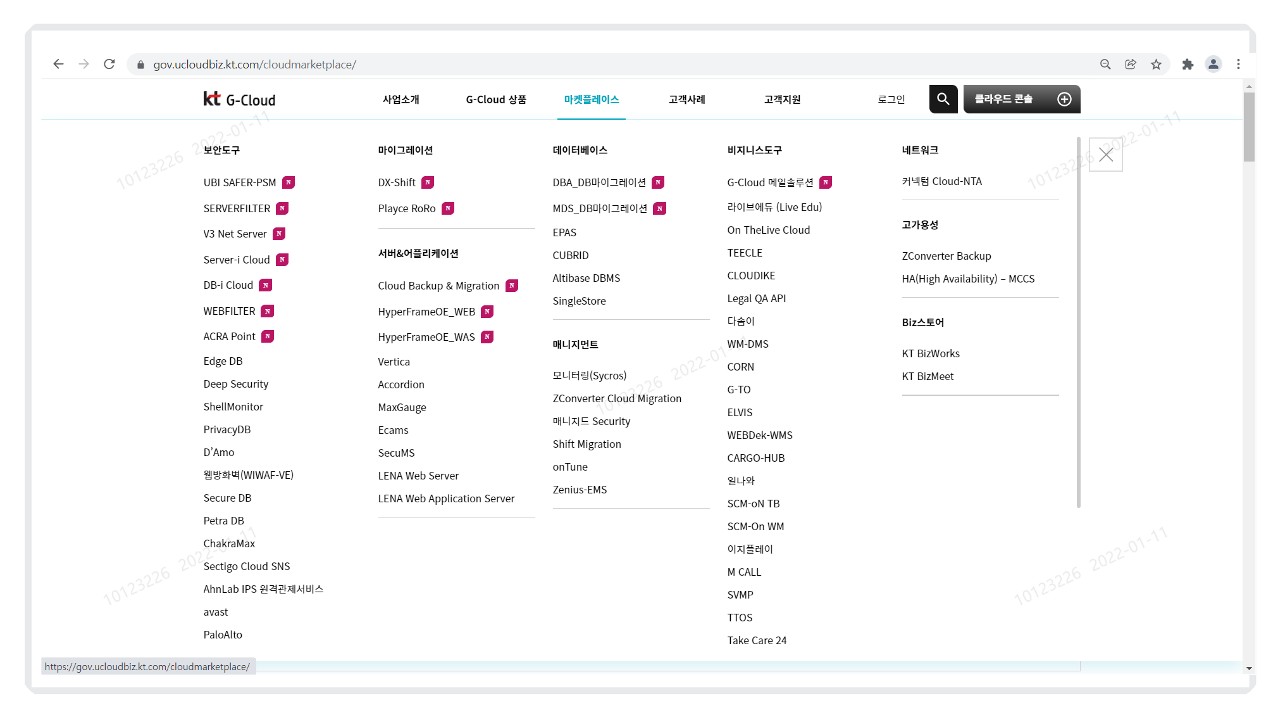Open browser profile avatar icon
The width and height of the screenshot is (1280, 720).
coord(1213,64)
